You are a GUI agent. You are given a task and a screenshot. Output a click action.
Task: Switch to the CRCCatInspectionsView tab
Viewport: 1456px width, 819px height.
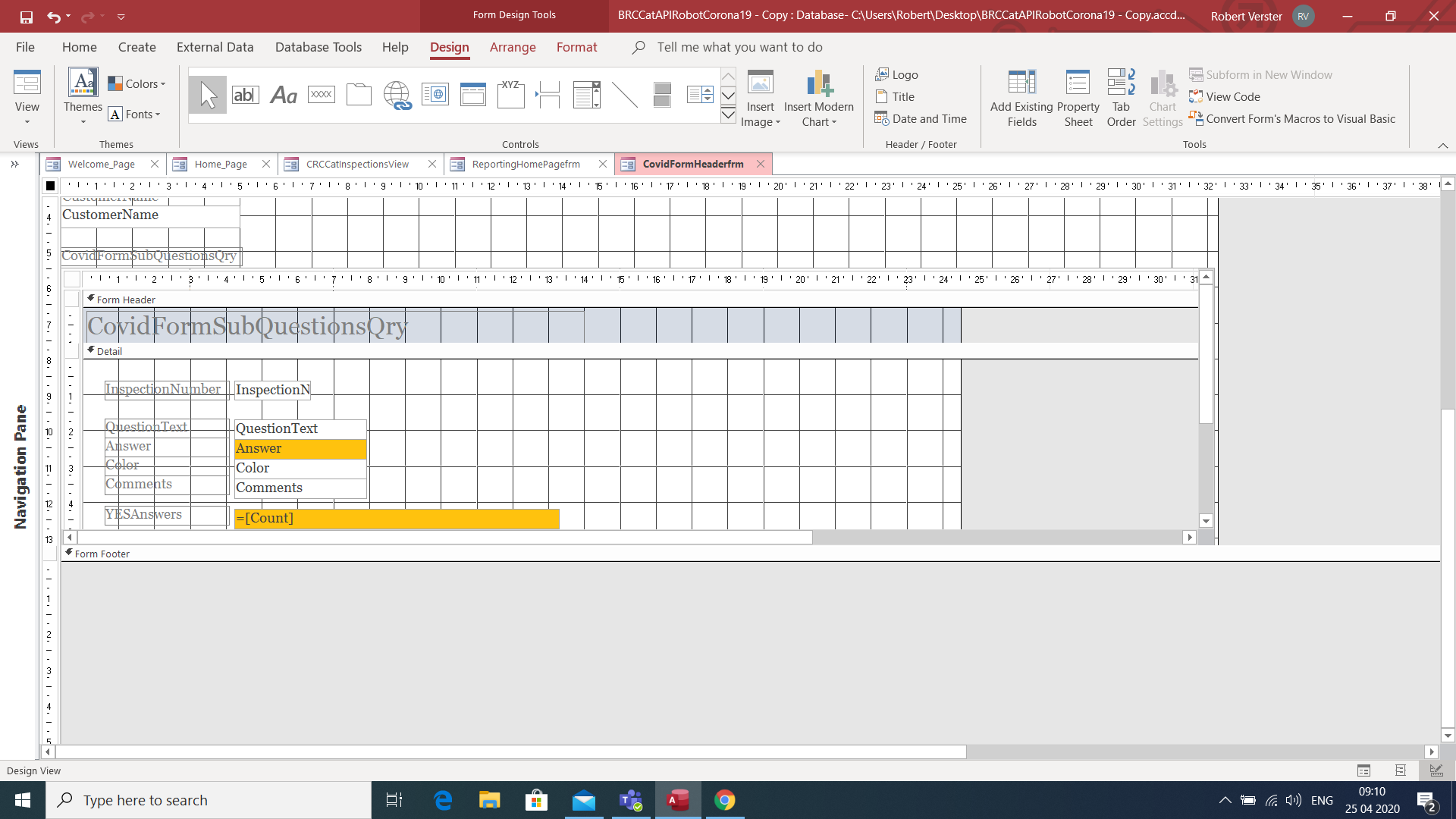click(x=357, y=164)
